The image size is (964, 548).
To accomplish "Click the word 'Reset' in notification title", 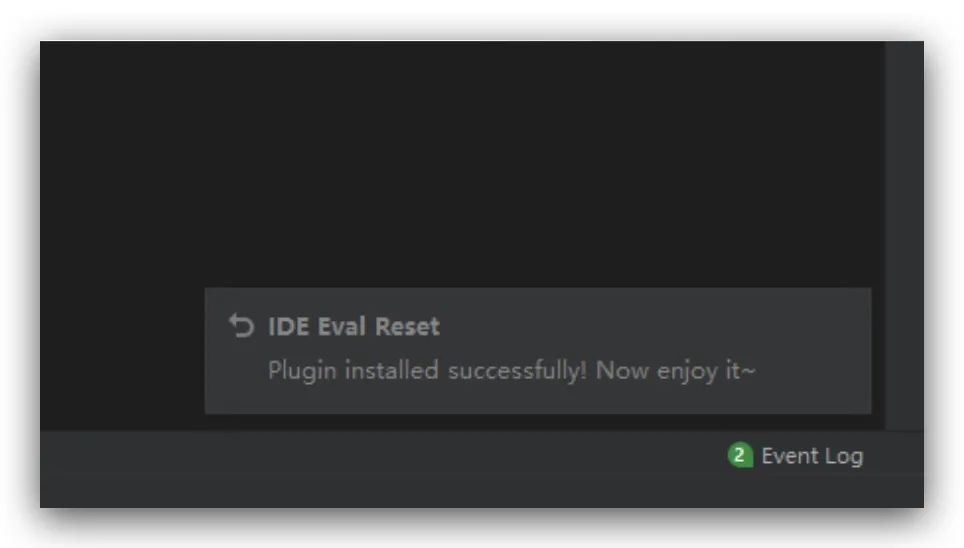I will coord(407,327).
